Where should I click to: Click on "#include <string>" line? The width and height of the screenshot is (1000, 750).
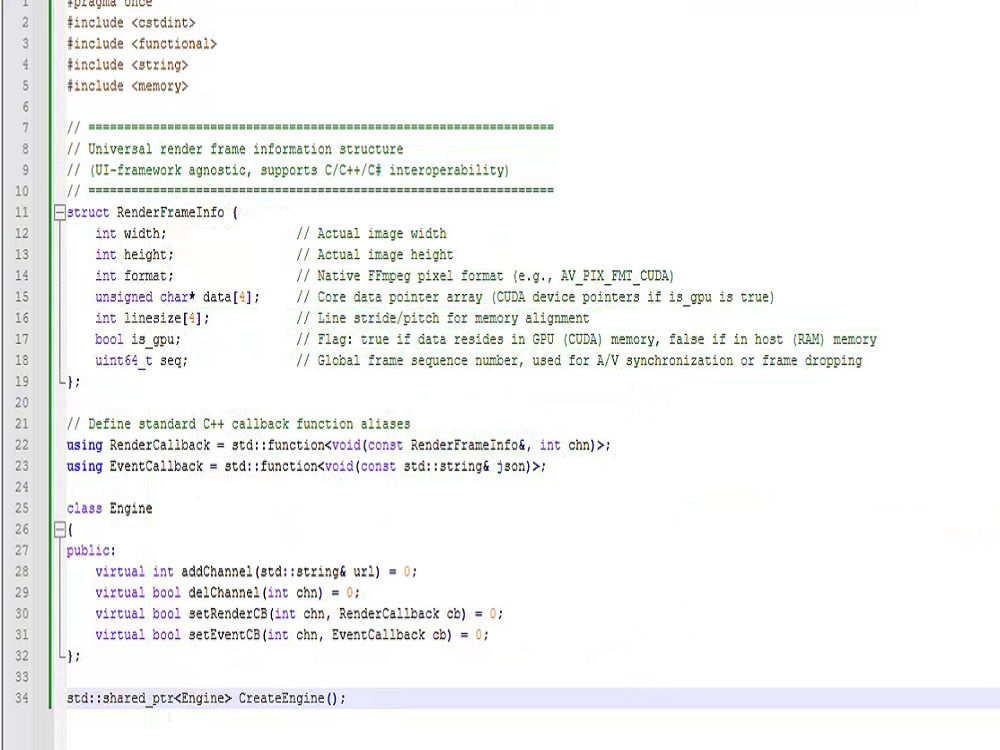pos(127,65)
